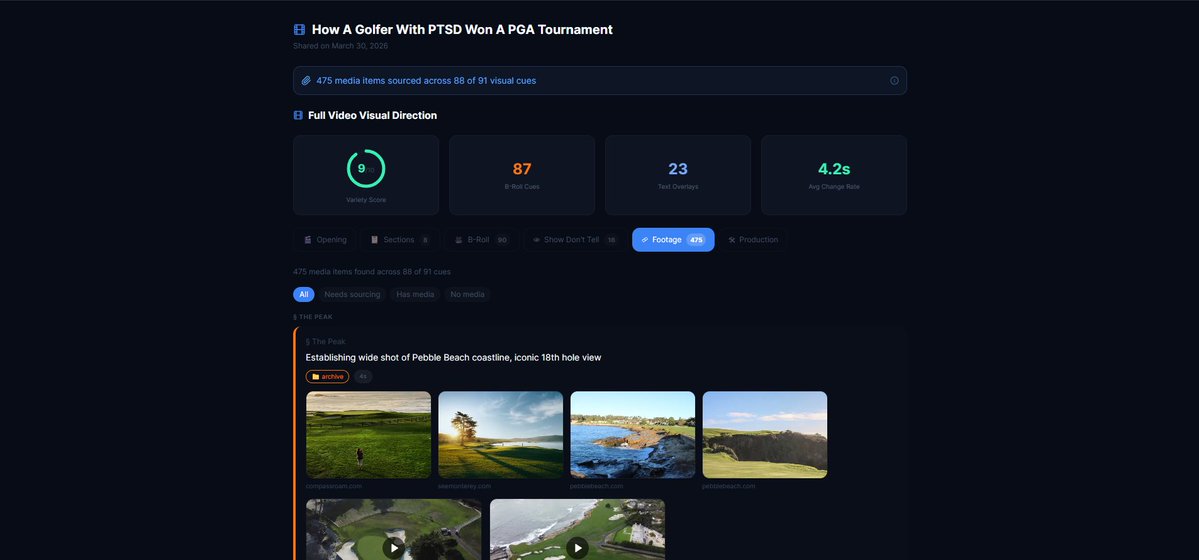
Task: Click the seemonterey.com source label
Action: pos(464,486)
